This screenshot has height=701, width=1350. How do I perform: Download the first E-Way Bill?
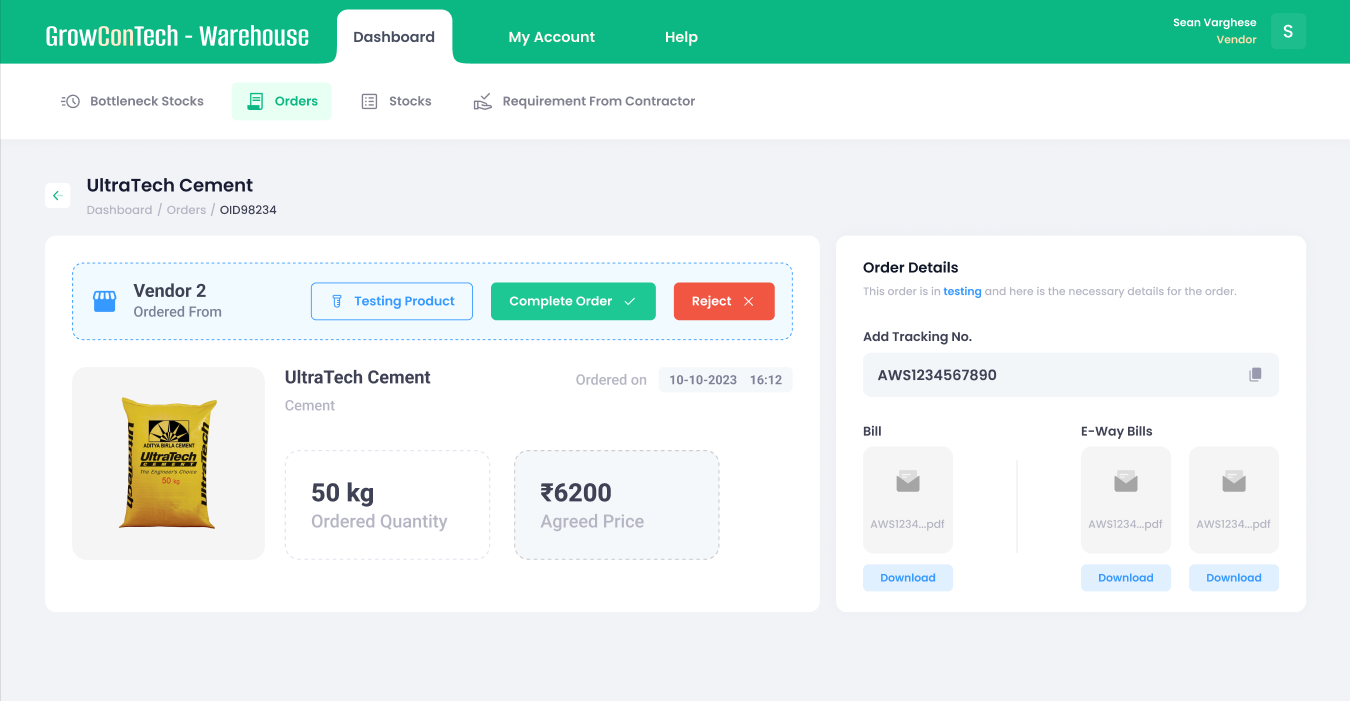click(x=1126, y=578)
